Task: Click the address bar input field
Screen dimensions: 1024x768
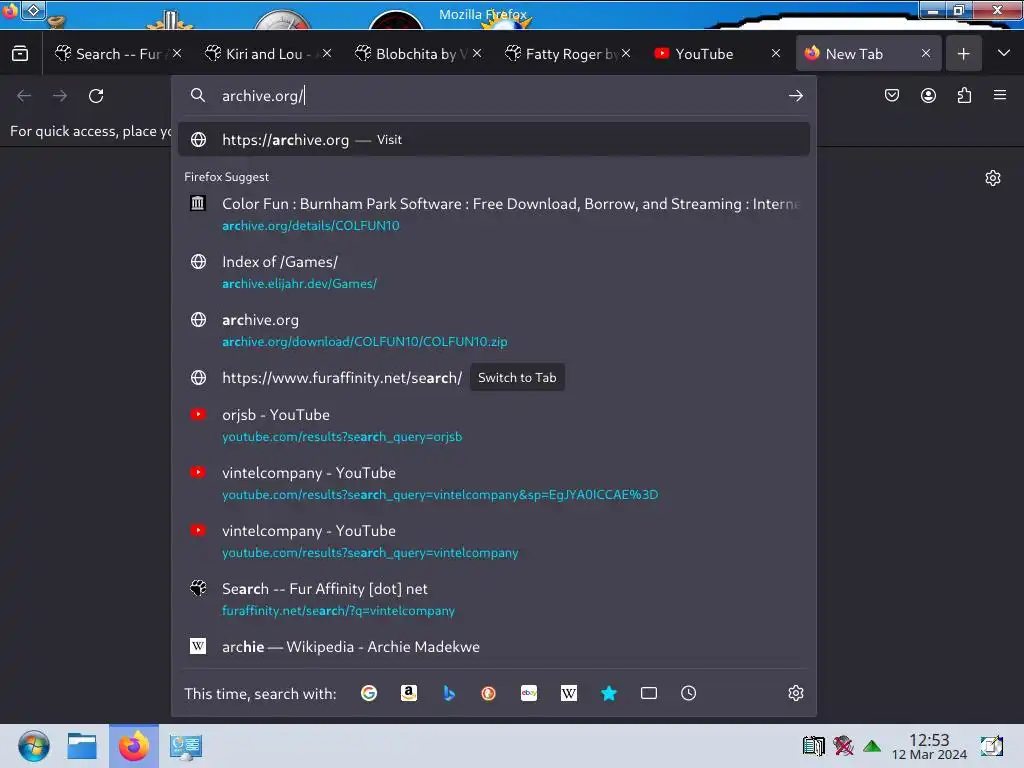Action: click(x=496, y=96)
